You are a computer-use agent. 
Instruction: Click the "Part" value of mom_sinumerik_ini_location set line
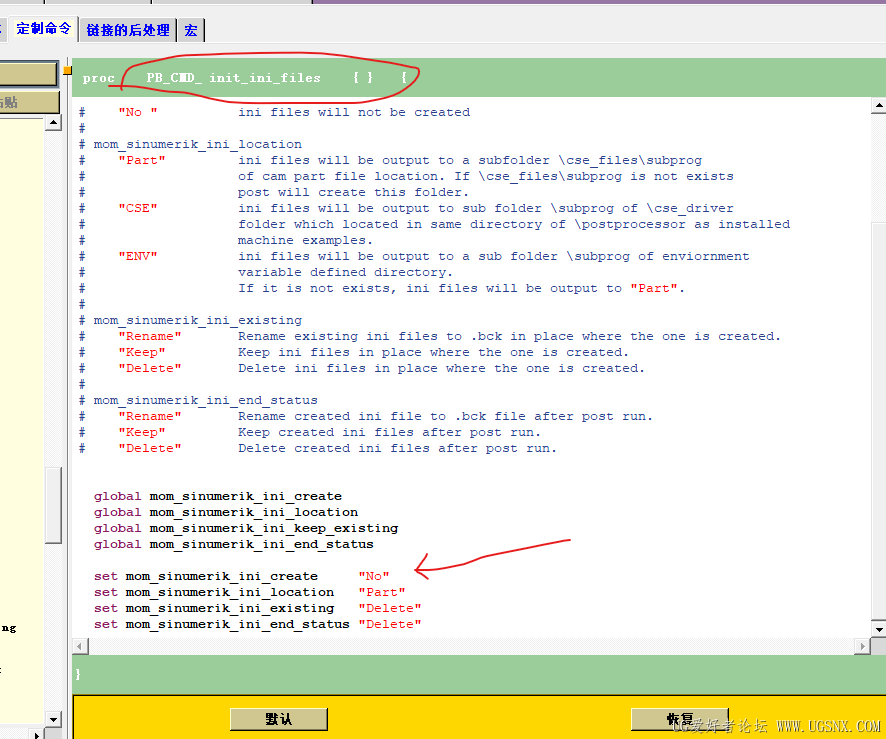click(x=381, y=592)
